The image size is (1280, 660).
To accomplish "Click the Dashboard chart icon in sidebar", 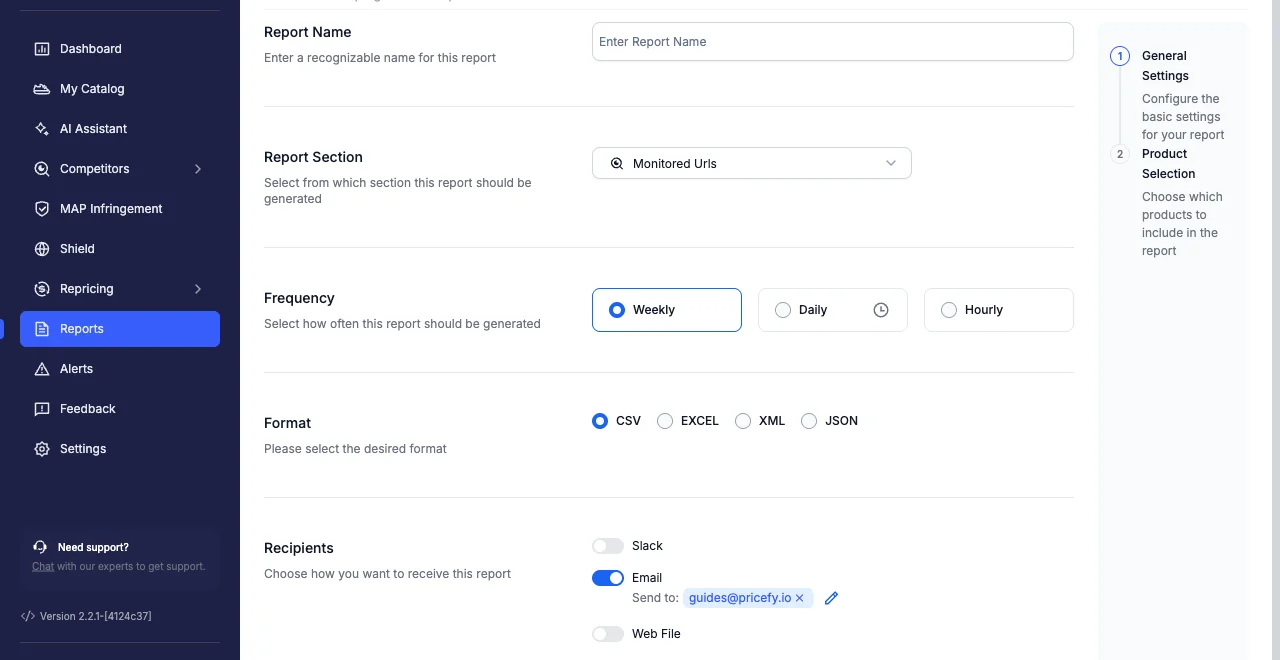I will tap(42, 49).
